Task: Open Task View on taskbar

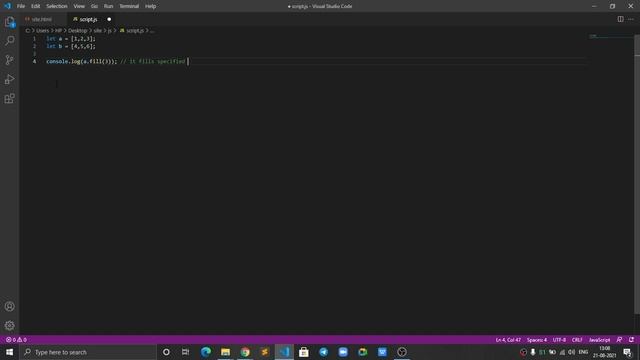Action: pyautogui.click(x=185, y=352)
